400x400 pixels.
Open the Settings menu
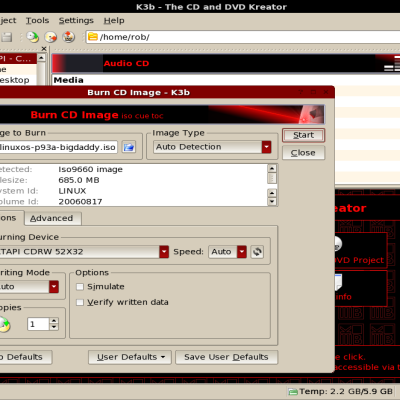76,20
